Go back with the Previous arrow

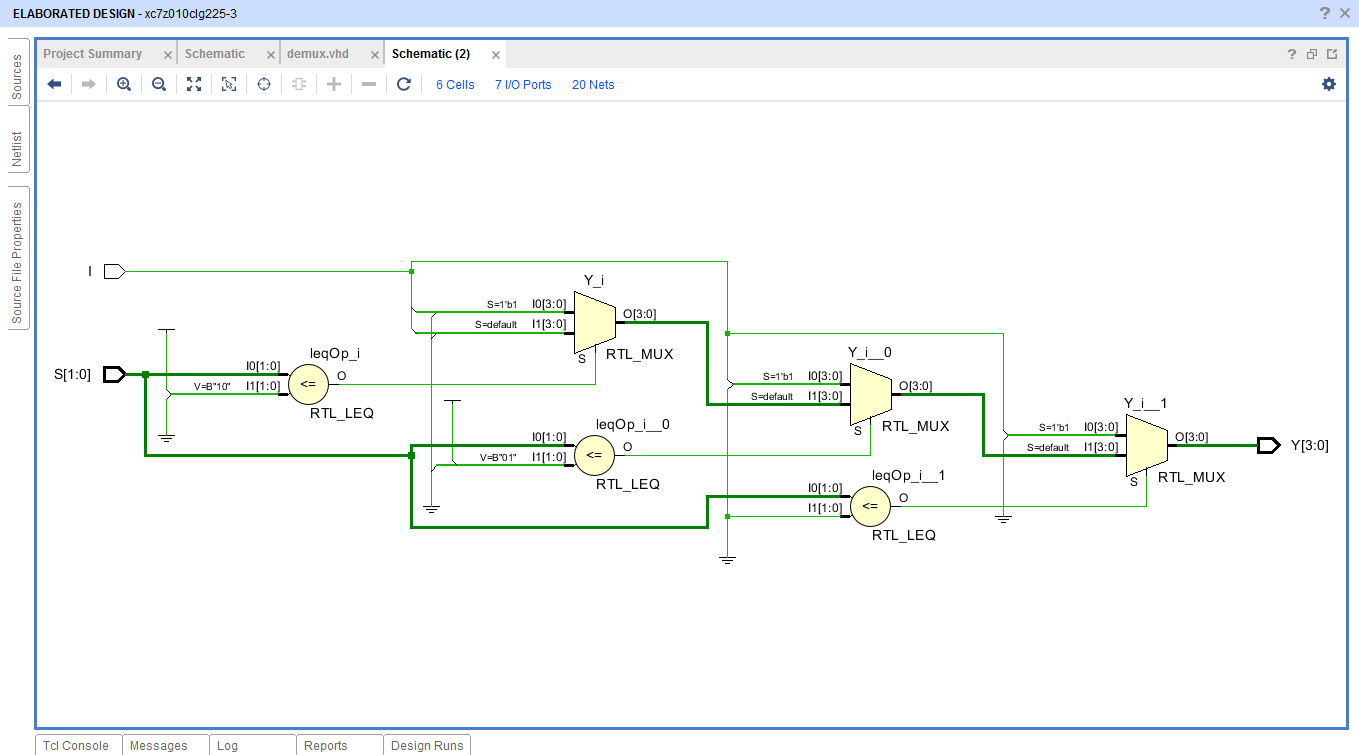54,85
